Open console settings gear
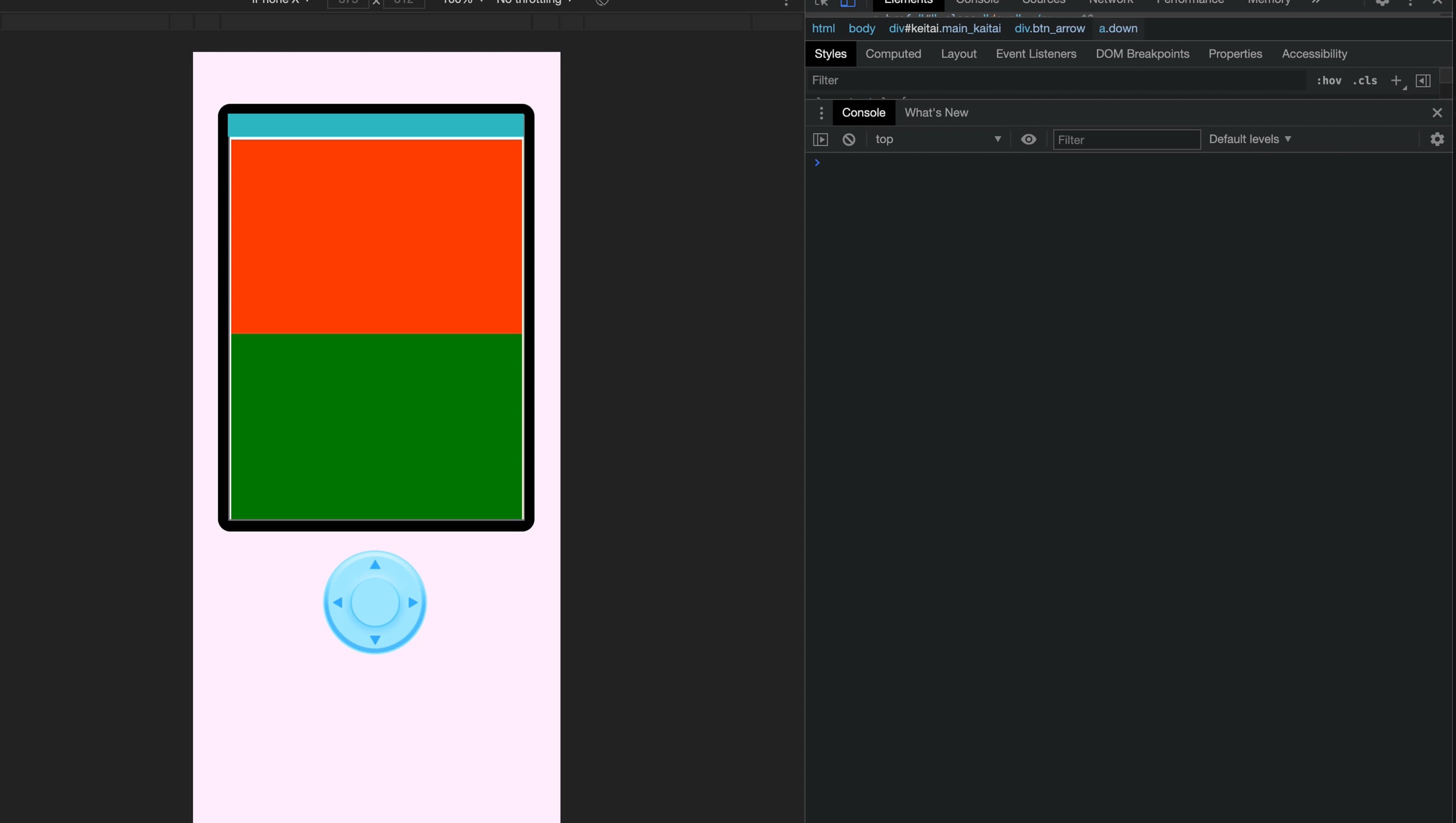Image resolution: width=1456 pixels, height=823 pixels. tap(1437, 139)
